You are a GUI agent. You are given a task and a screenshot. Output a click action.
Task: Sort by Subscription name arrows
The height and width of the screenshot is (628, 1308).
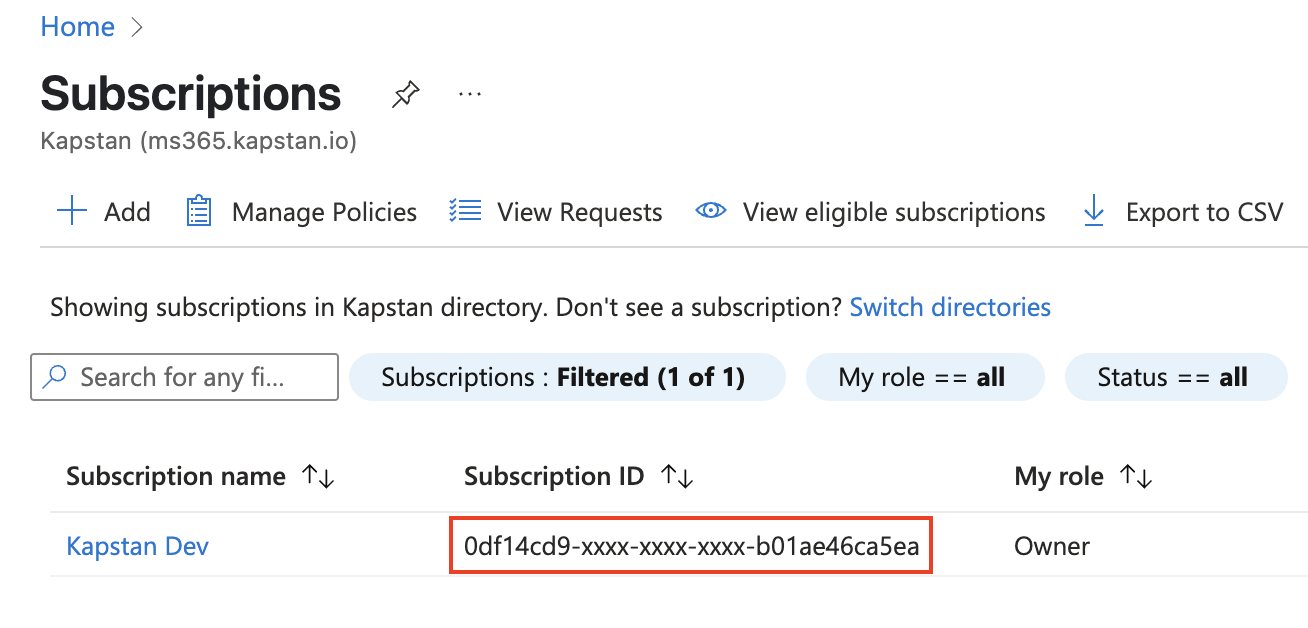click(x=318, y=477)
